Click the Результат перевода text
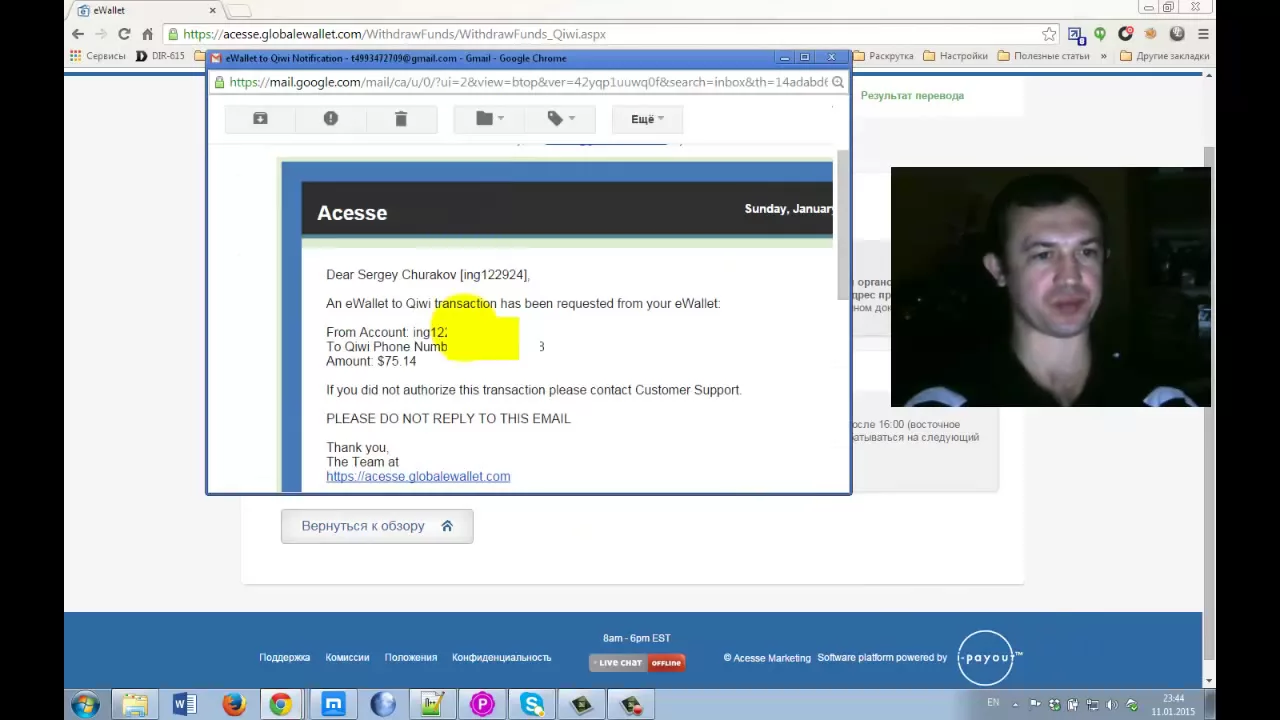Screen dimensions: 1280x720 (x=912, y=96)
